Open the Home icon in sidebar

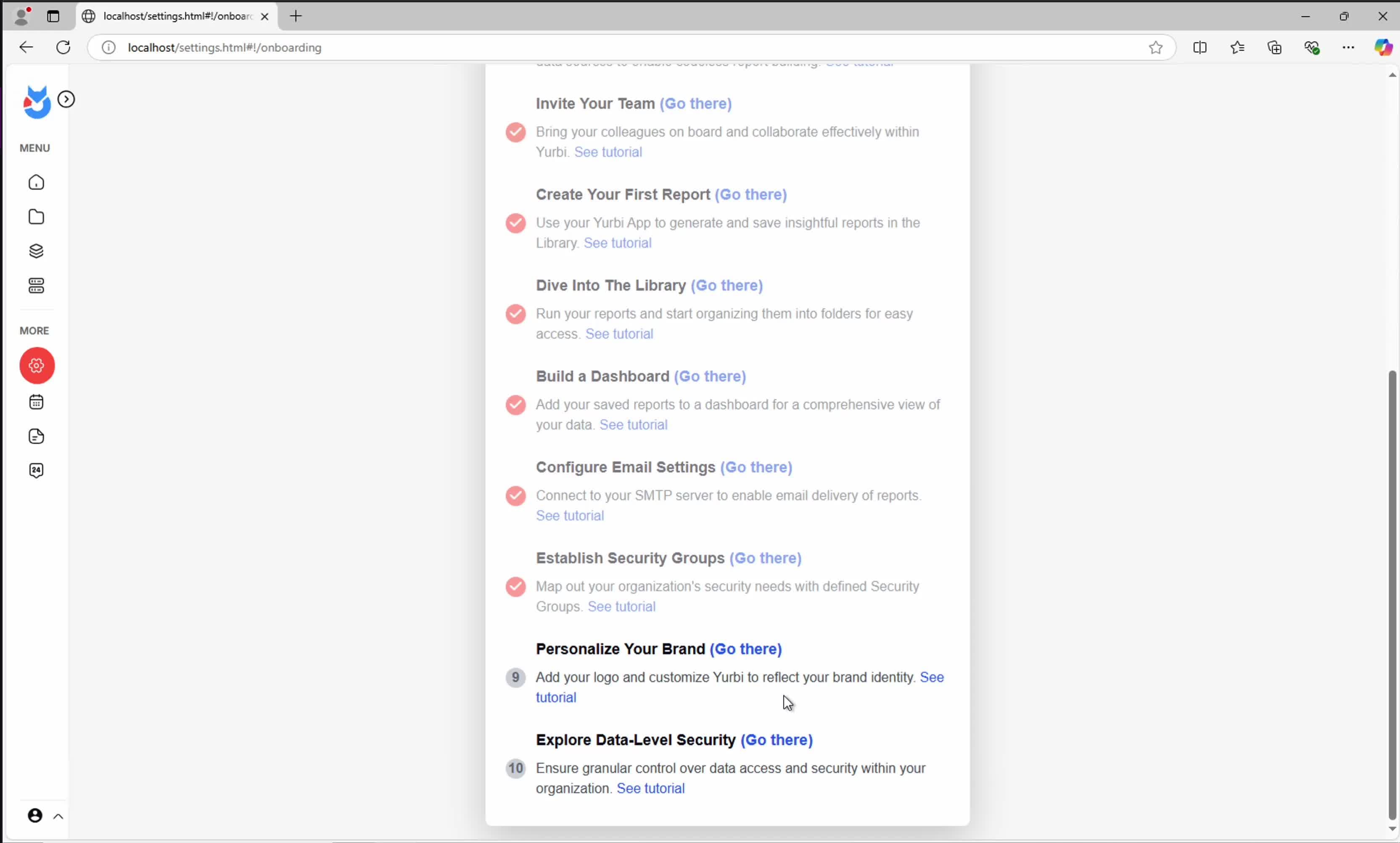[x=36, y=182]
